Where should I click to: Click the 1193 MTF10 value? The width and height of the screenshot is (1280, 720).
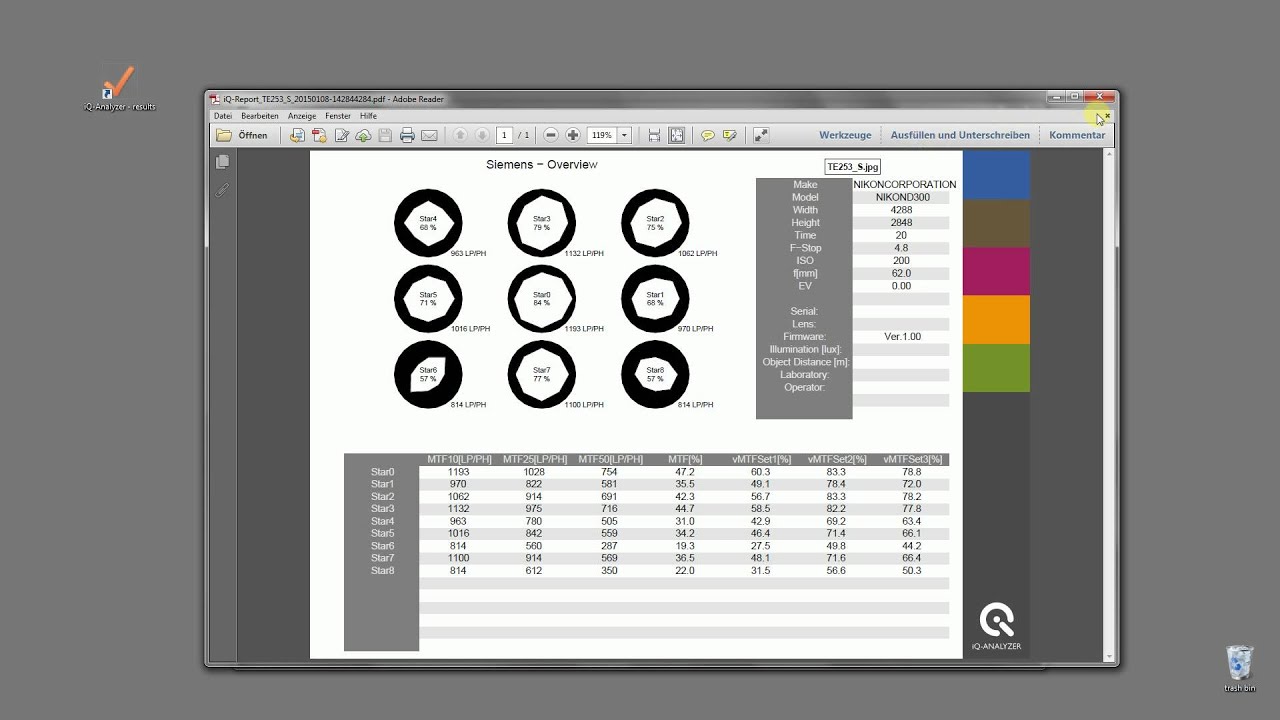458,472
